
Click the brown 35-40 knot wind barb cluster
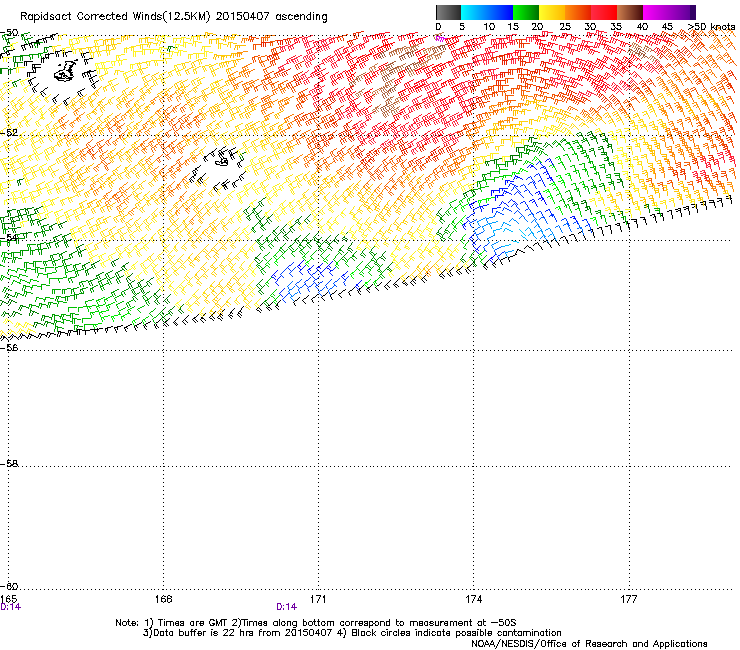click(x=395, y=78)
